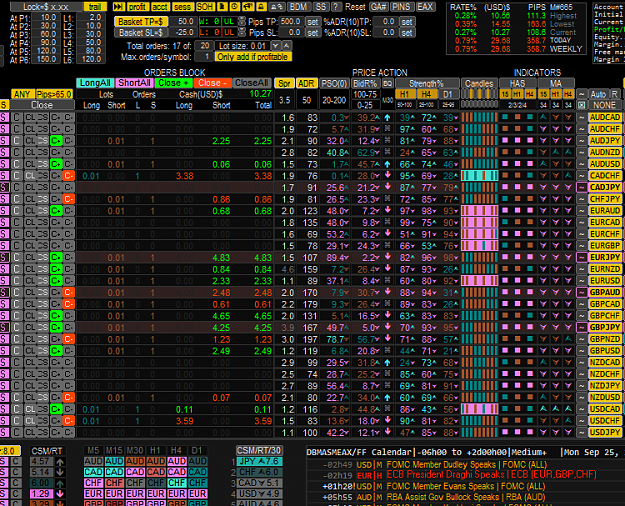Click the Basket TP value field 50.0
Screen dimensions: 625x506
pyautogui.click(x=183, y=22)
